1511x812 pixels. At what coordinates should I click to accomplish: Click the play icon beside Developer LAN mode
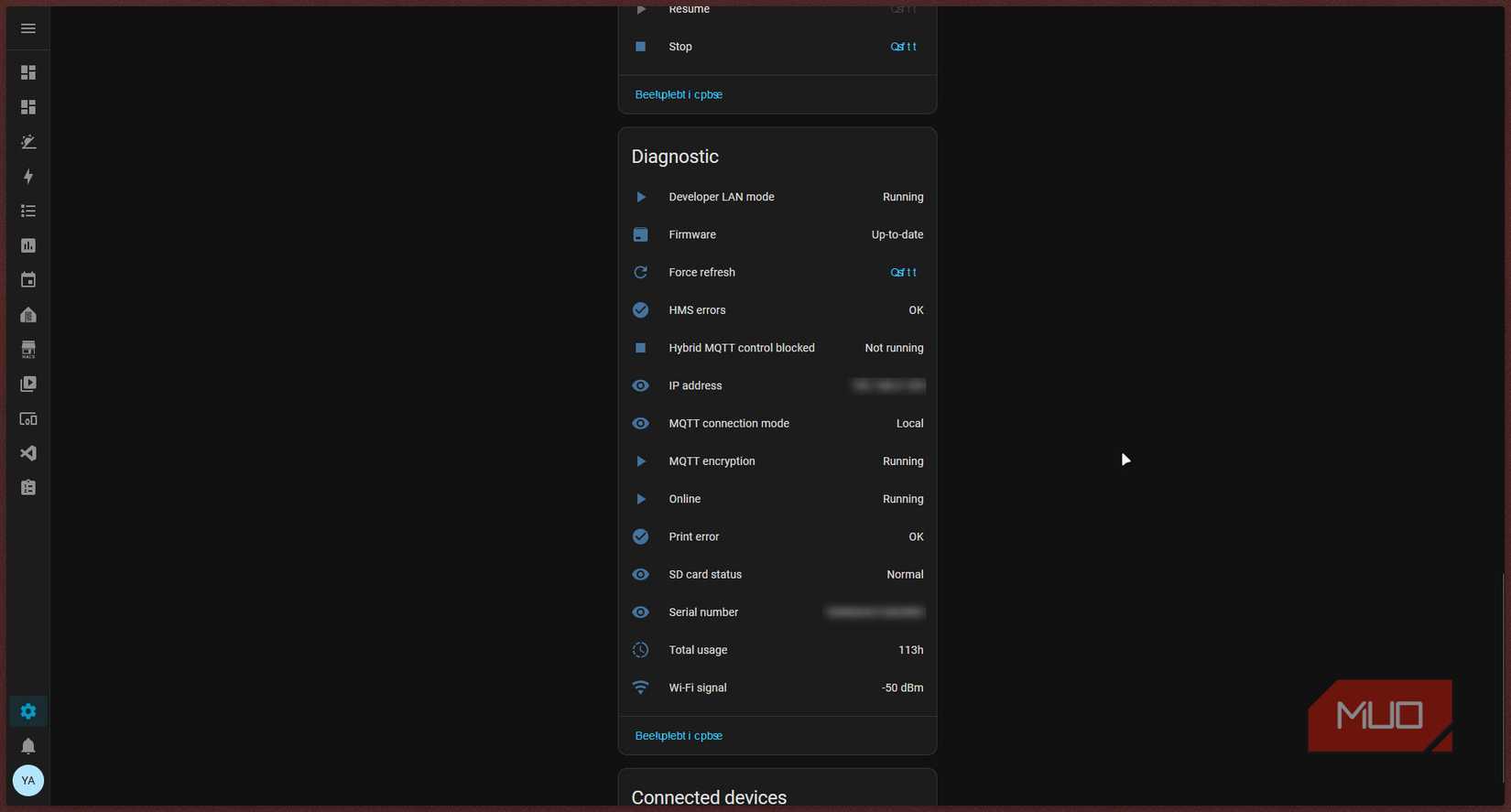click(x=640, y=197)
